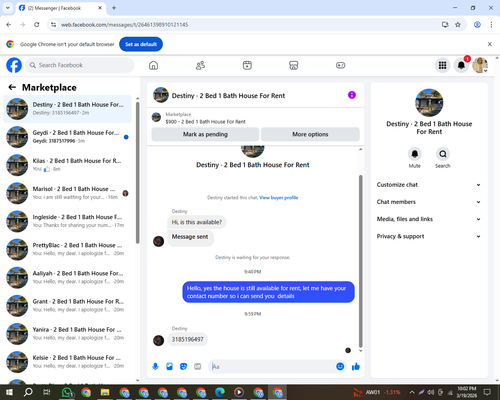
Task: Click Set as default button
Action: tap(141, 44)
